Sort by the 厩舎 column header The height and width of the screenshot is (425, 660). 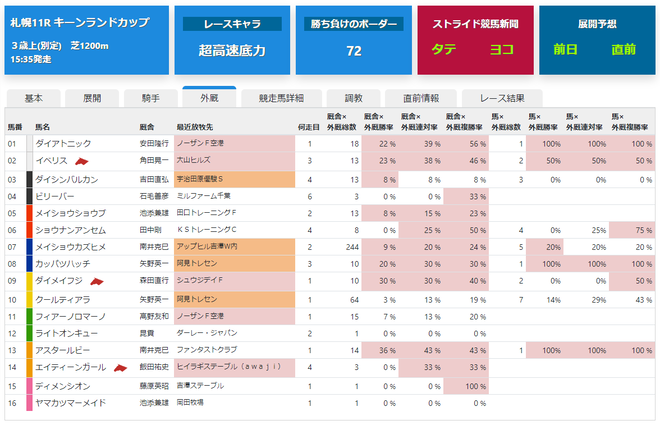point(147,127)
